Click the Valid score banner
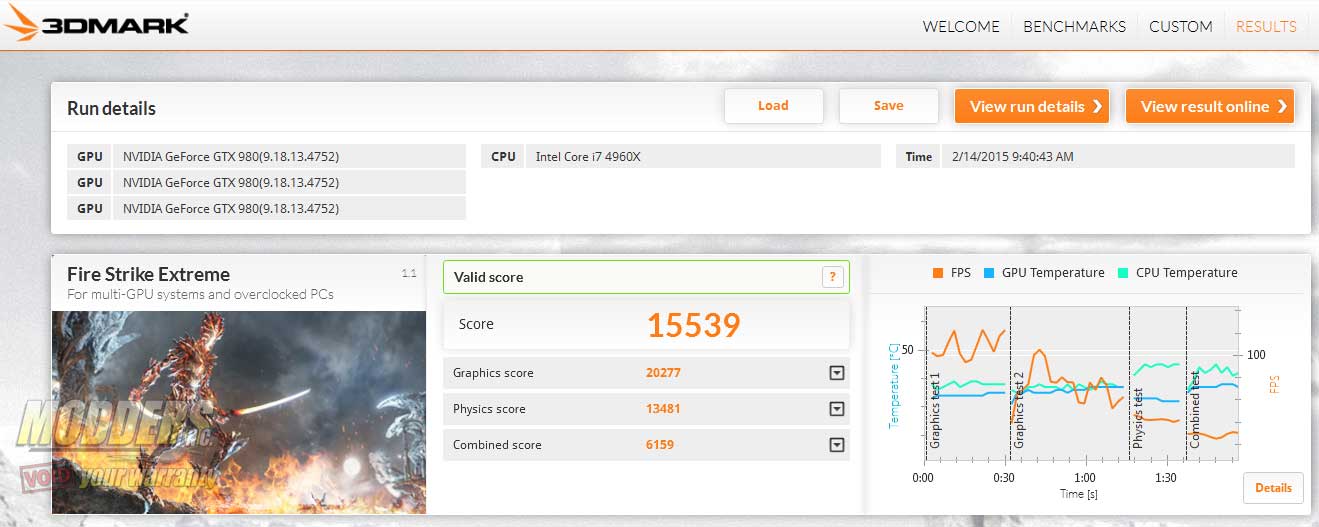 tap(646, 277)
